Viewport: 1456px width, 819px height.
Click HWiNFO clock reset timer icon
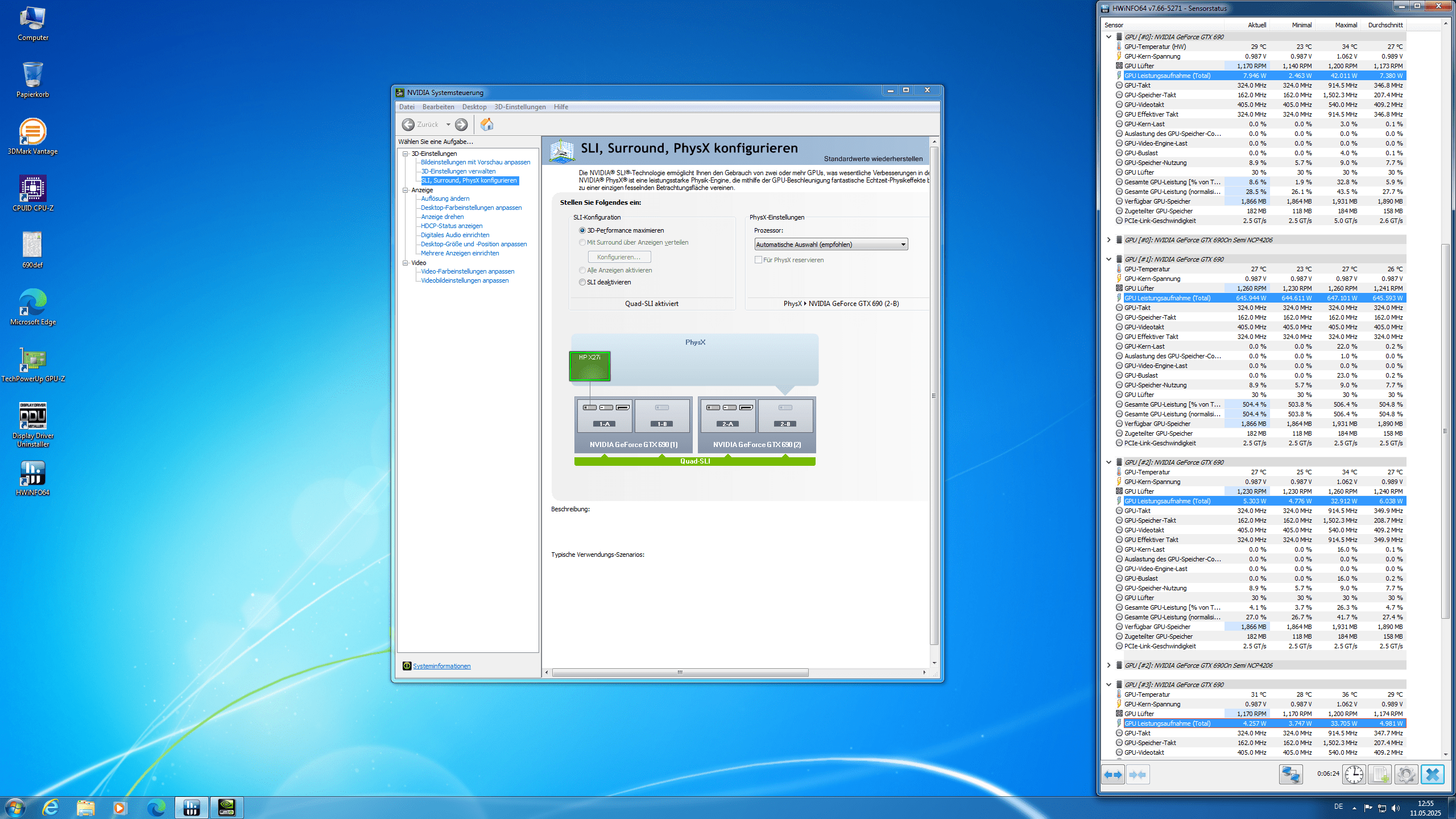[x=1354, y=775]
